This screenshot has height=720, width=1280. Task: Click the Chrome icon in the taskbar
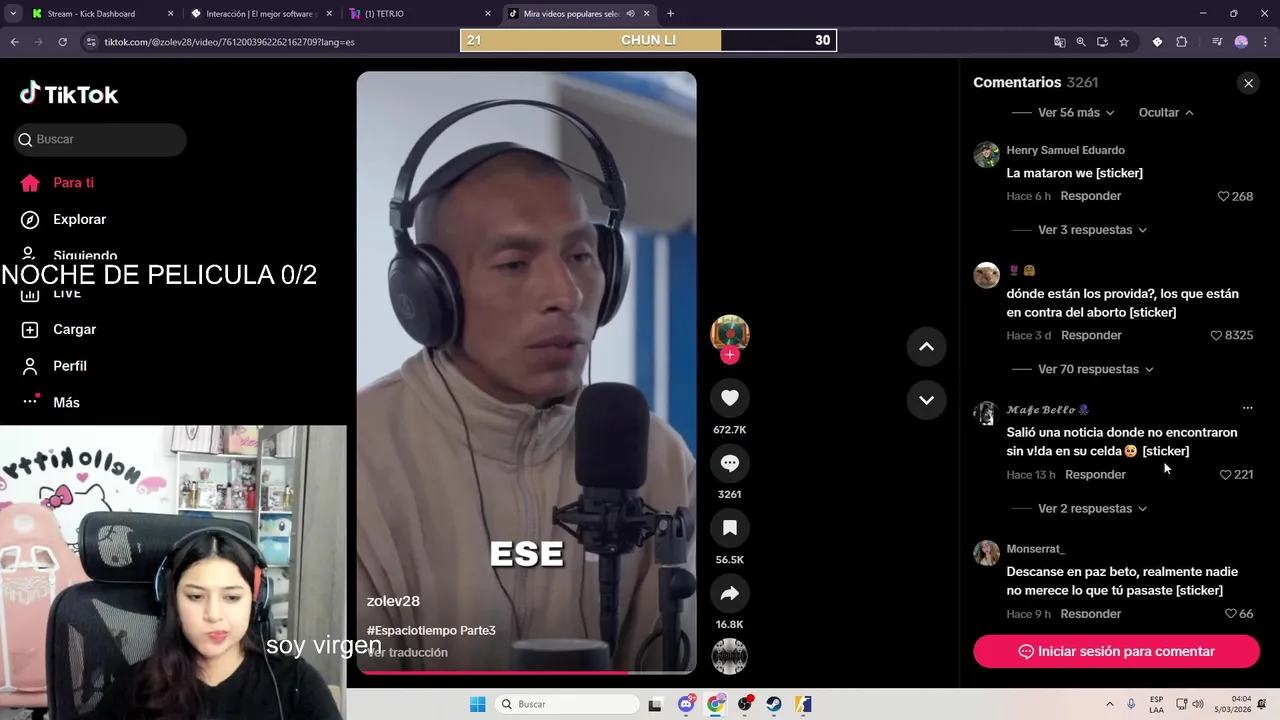point(715,704)
